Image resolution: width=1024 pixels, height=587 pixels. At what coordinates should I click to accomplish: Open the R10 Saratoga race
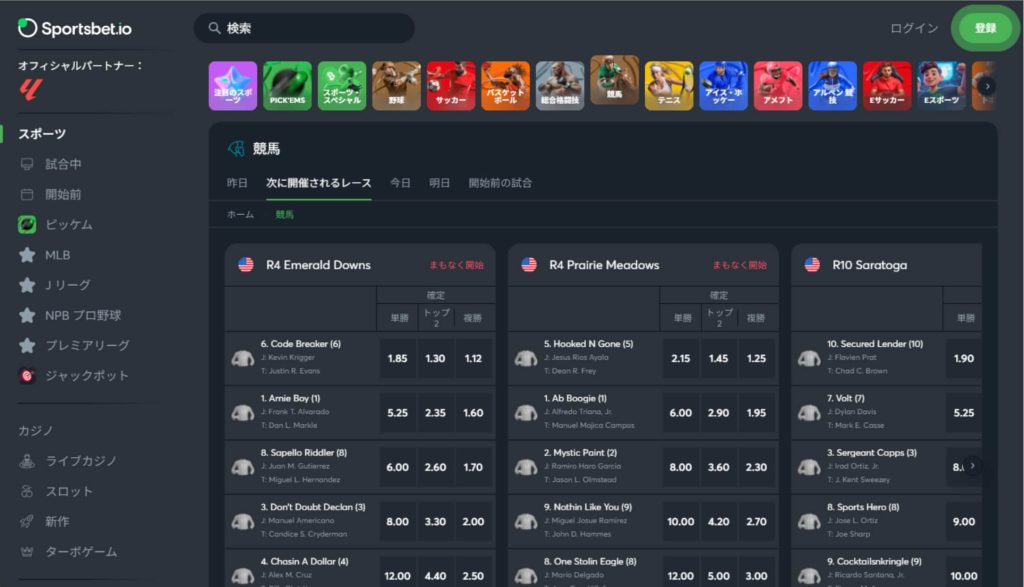[869, 265]
